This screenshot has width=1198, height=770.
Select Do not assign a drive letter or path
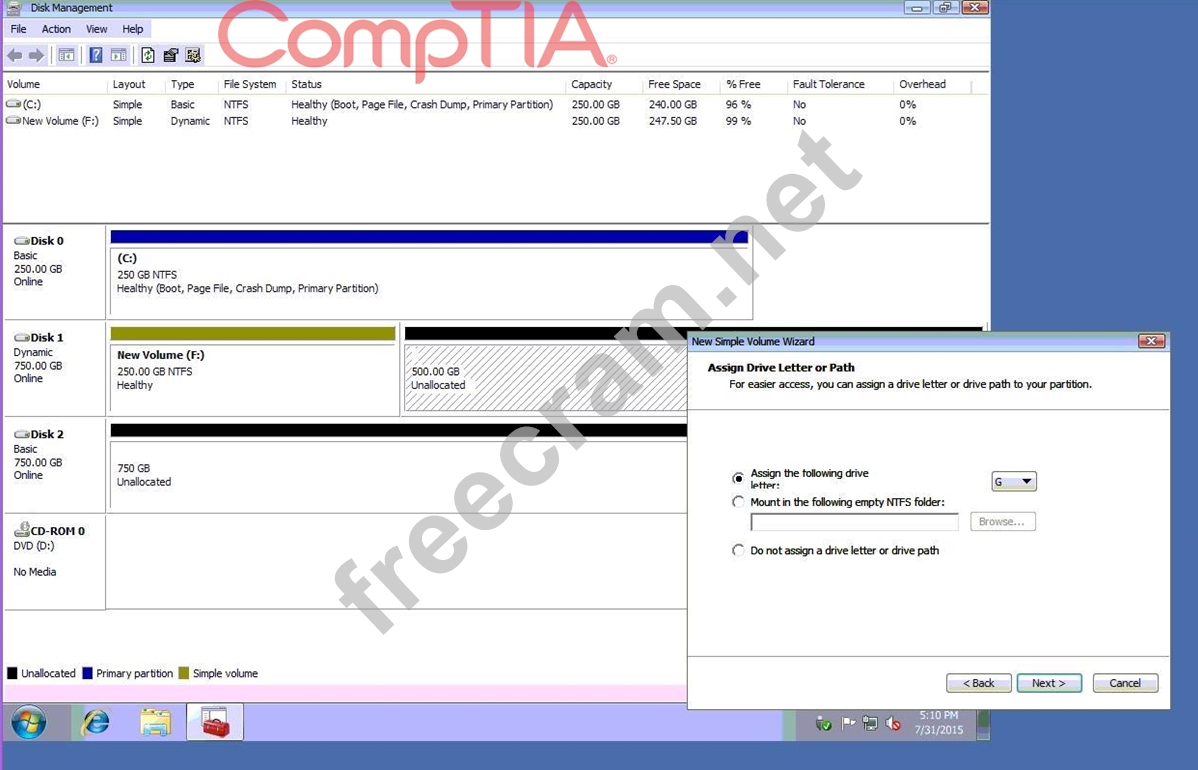[x=738, y=550]
